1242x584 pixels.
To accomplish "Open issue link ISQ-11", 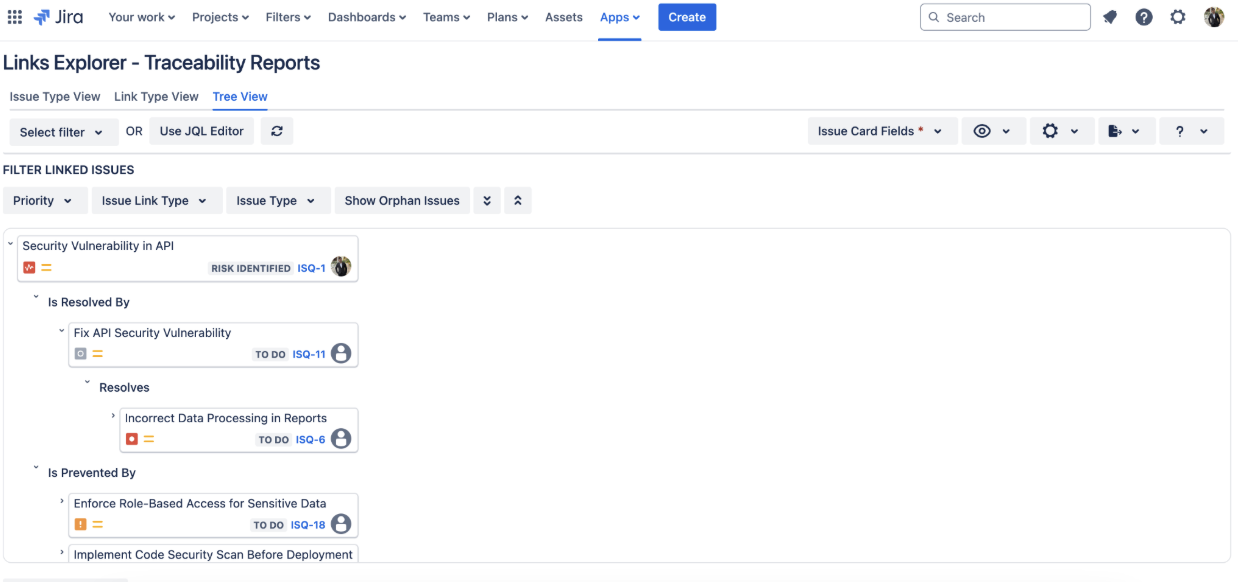I will click(309, 354).
